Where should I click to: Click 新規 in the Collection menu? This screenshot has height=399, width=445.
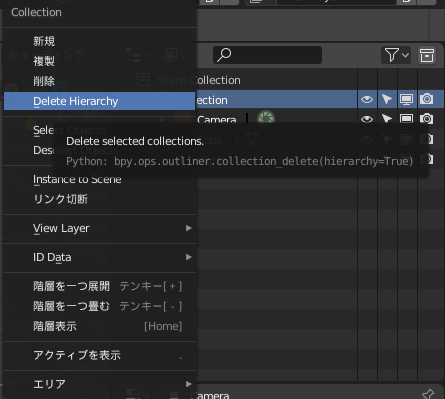[x=99, y=41]
